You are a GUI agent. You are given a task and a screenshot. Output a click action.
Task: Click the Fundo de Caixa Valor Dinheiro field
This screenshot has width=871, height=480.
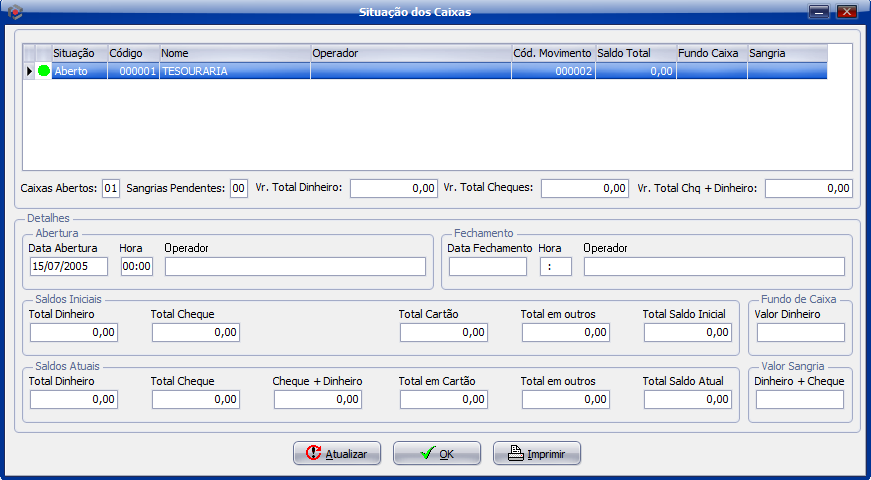coord(800,332)
